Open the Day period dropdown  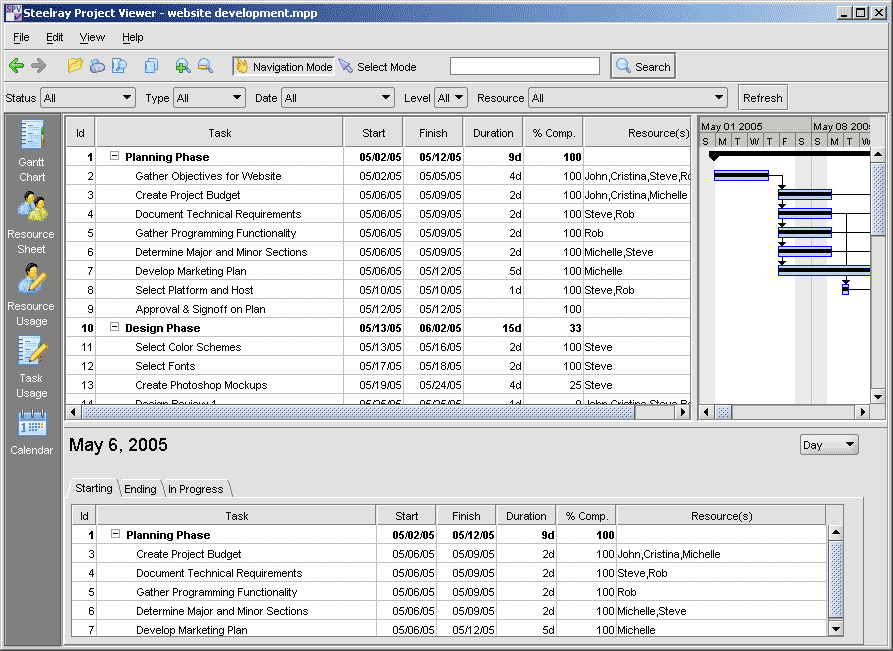tap(829, 445)
